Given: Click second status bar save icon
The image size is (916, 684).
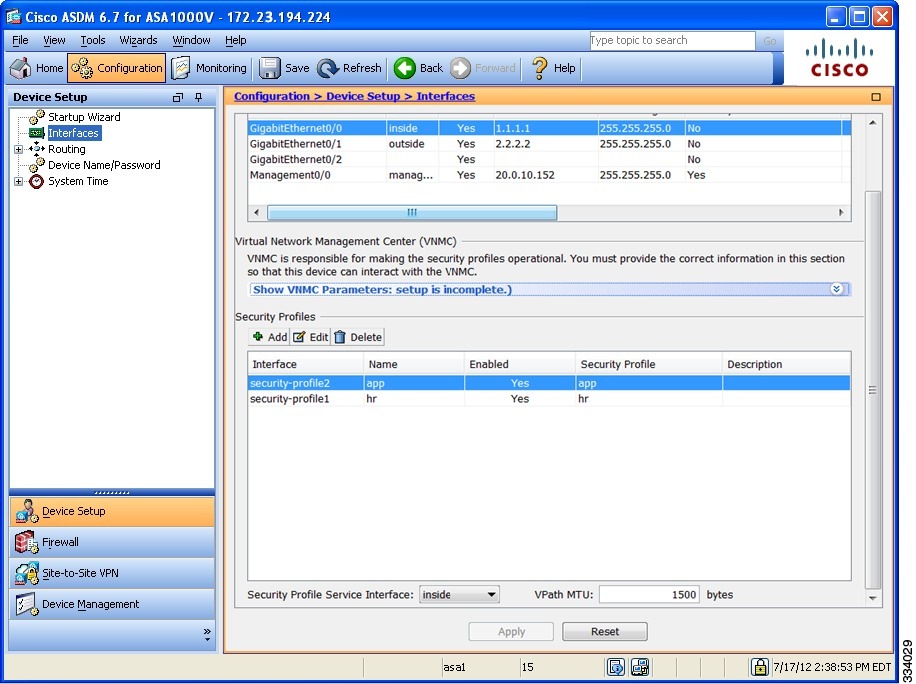Looking at the screenshot, I should 640,667.
